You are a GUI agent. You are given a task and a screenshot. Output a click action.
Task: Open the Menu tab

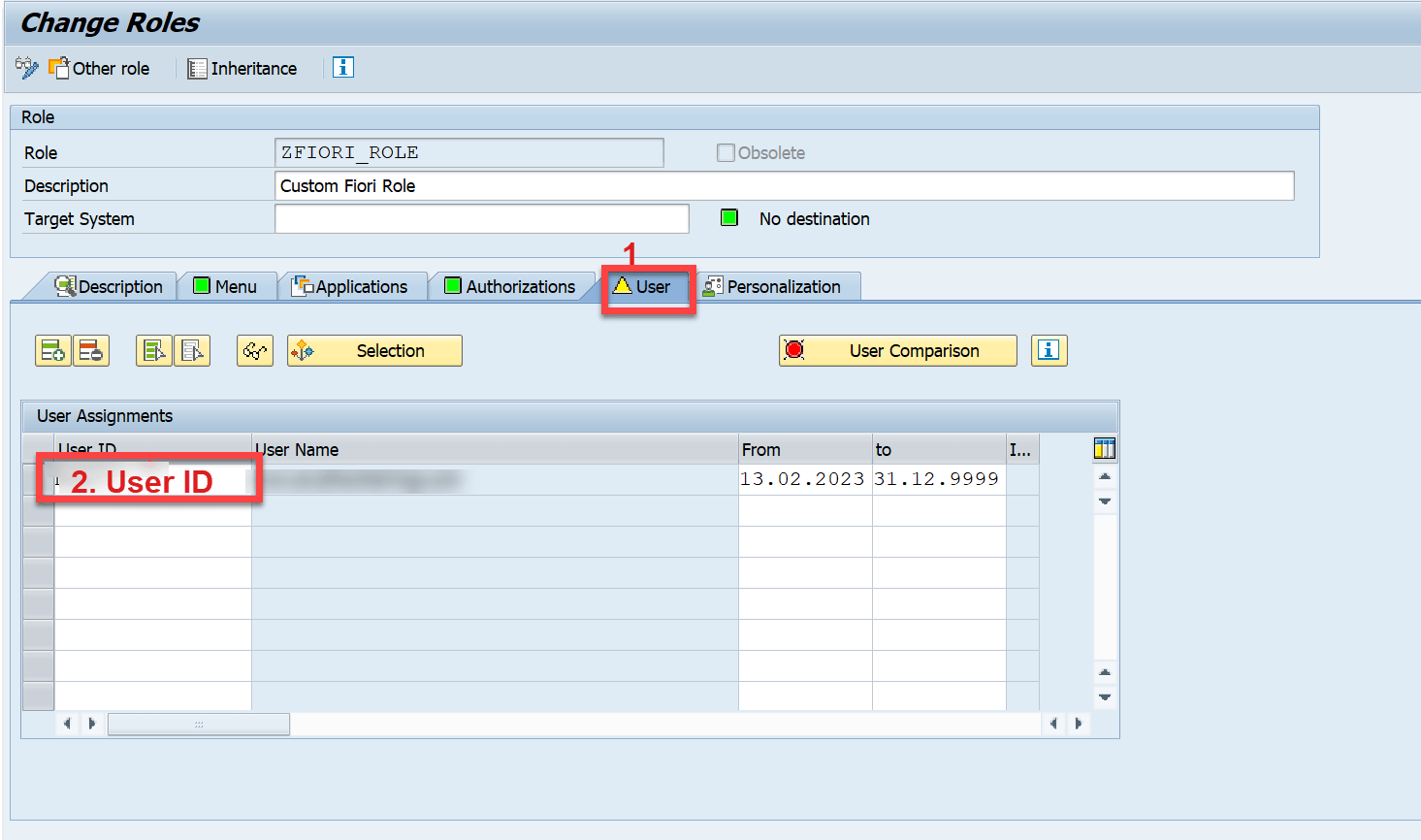(228, 285)
